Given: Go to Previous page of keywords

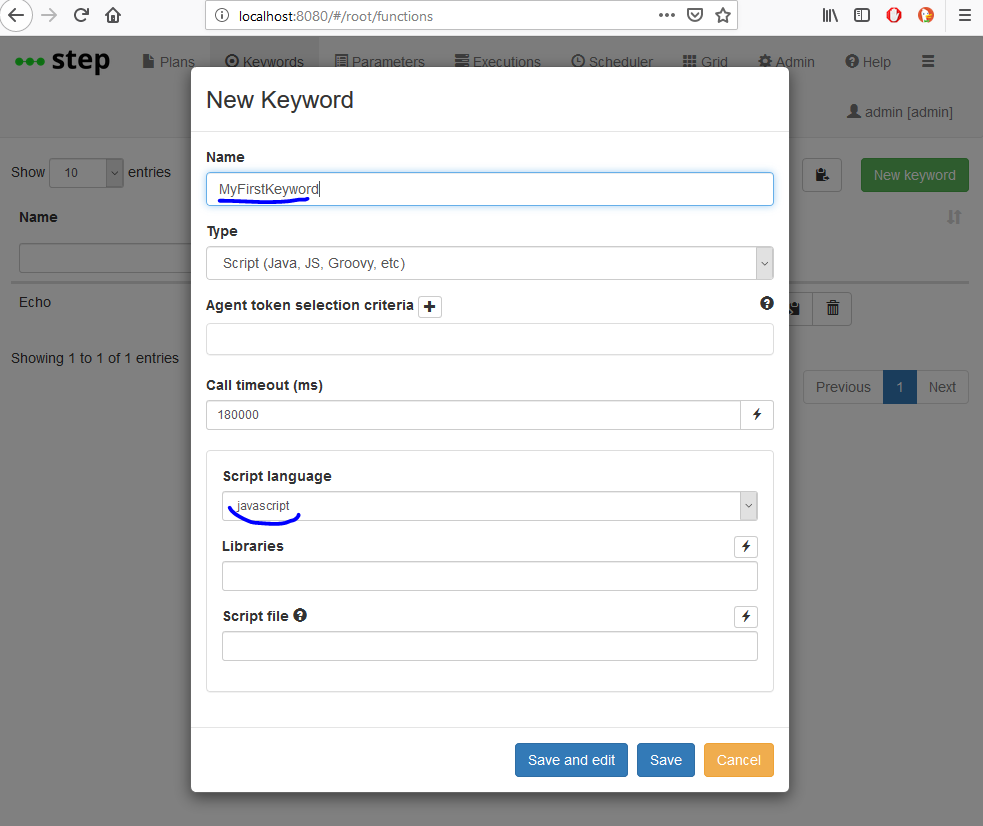Looking at the screenshot, I should coord(843,387).
